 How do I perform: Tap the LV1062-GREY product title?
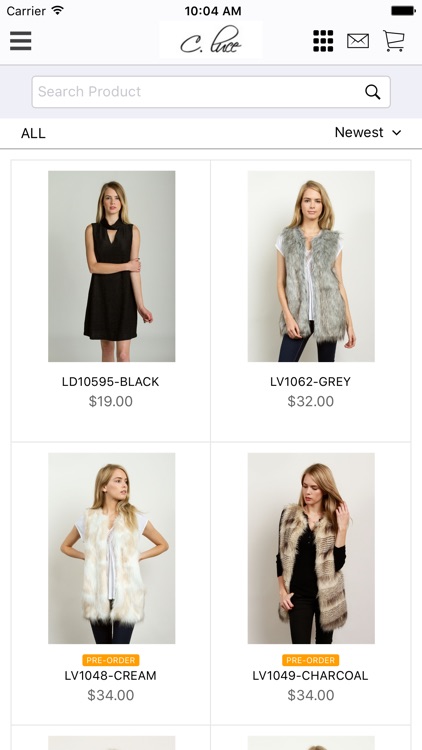[311, 382]
